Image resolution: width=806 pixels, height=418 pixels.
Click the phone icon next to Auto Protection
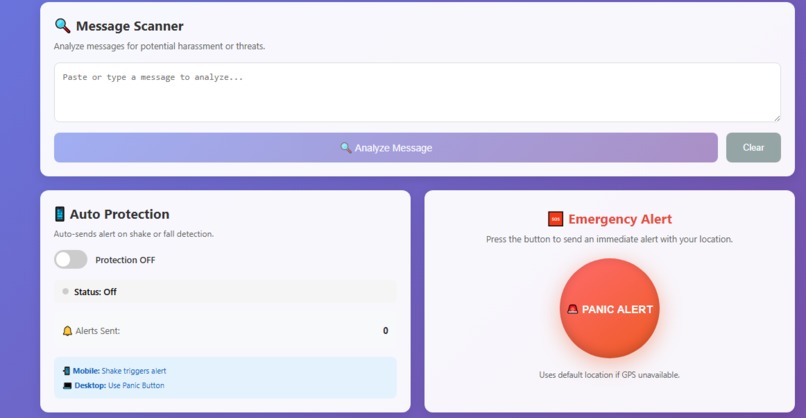(x=60, y=214)
